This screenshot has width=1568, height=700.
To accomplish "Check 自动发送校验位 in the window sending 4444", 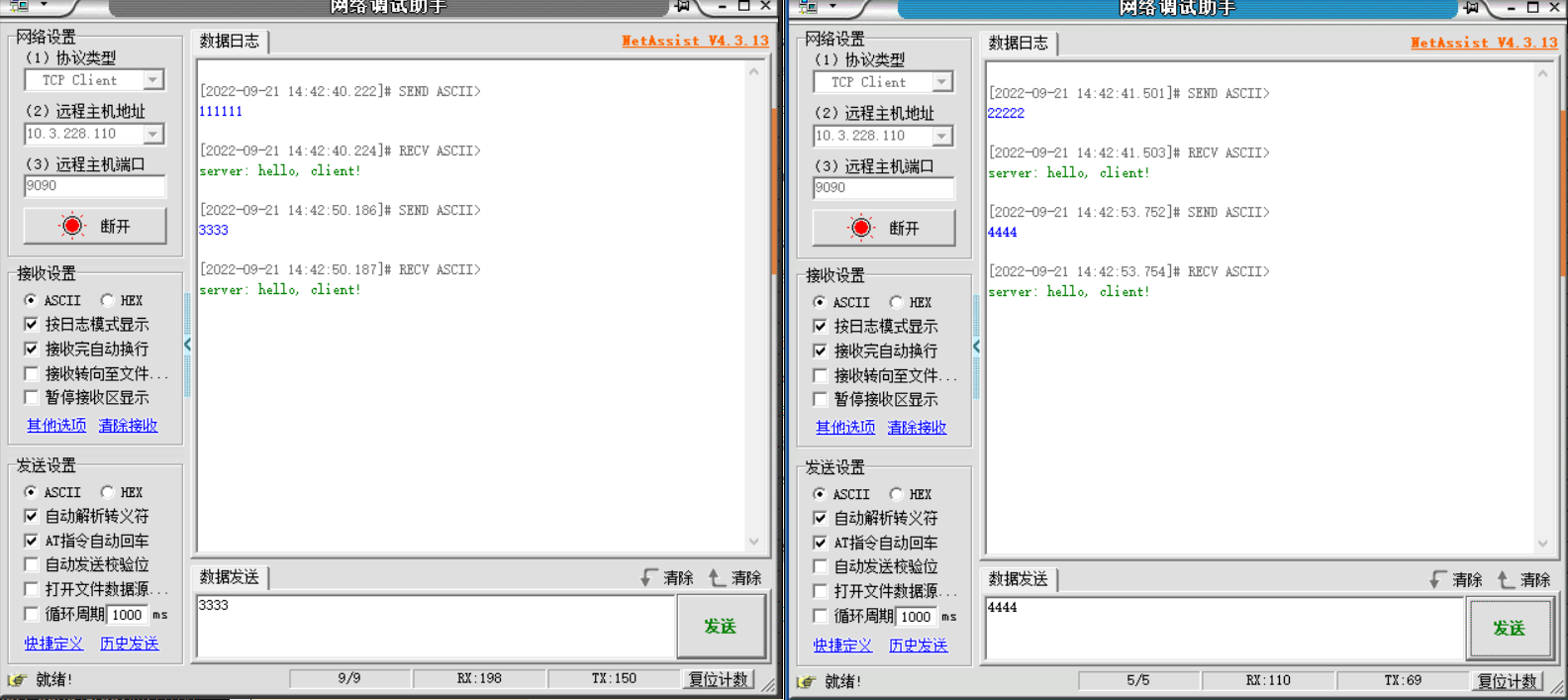I will pyautogui.click(x=820, y=566).
